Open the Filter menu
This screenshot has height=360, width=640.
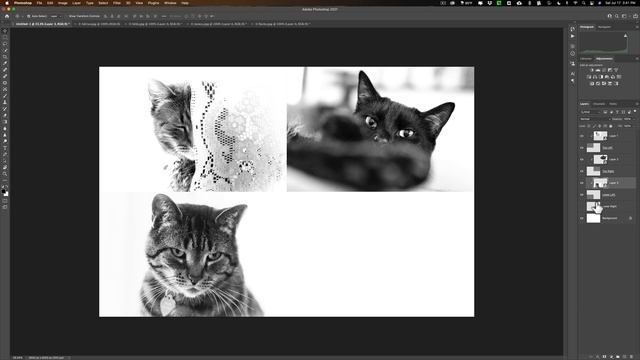[x=117, y=3]
